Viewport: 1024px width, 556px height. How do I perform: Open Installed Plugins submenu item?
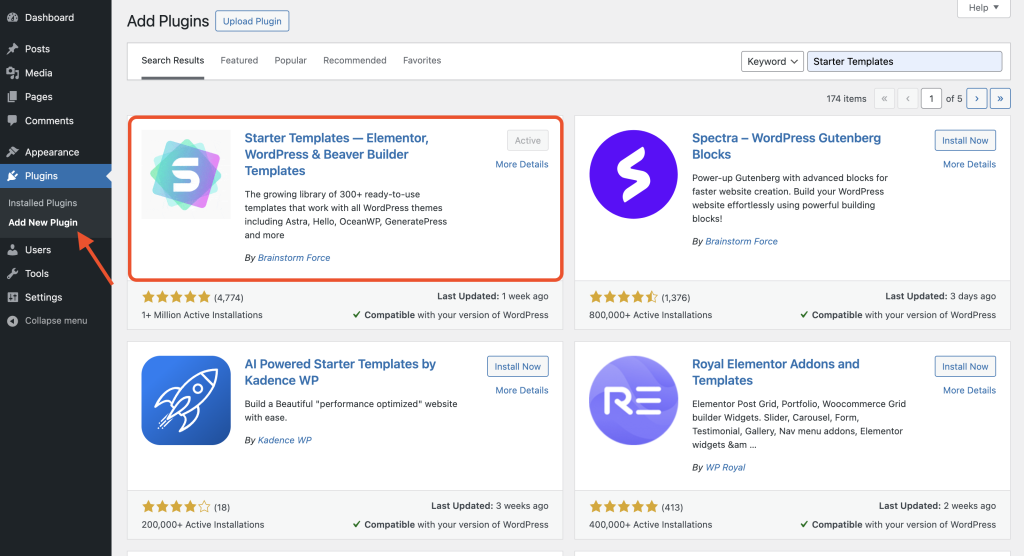(x=42, y=203)
